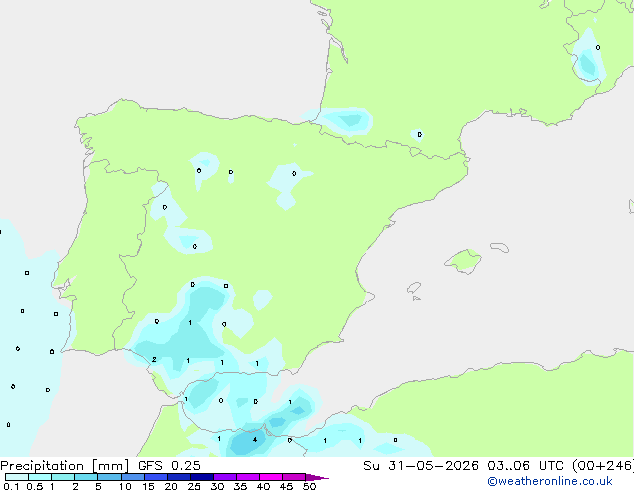Open the weatheronline.co.uk credit link

[550, 481]
